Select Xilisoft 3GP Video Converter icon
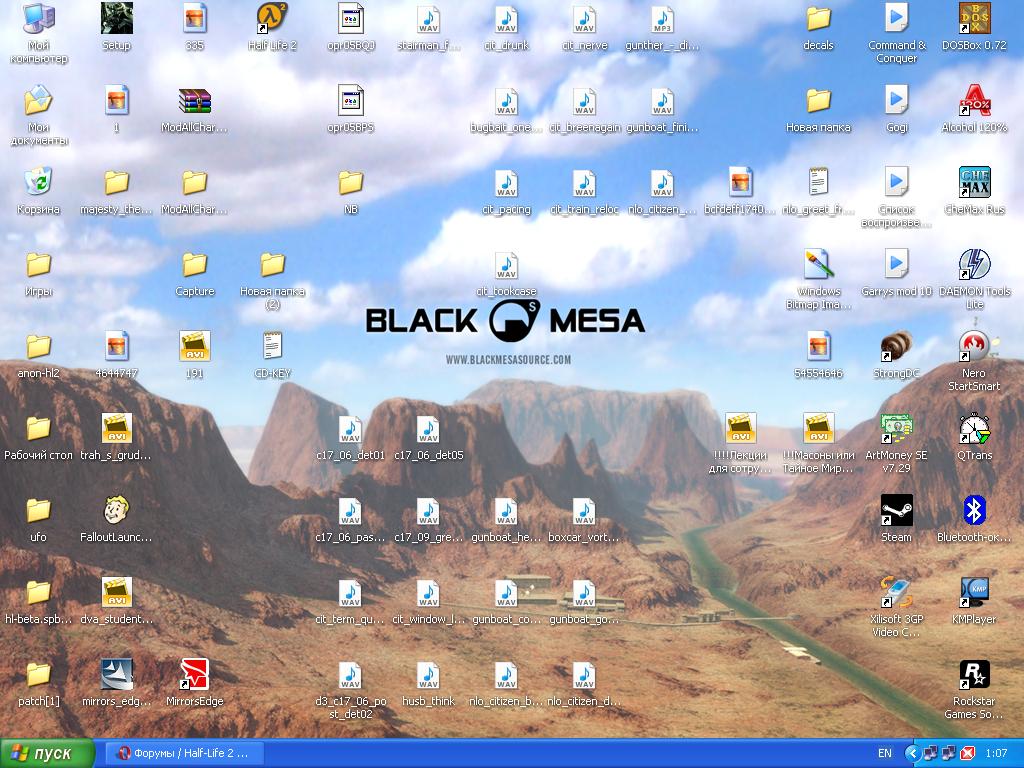Image resolution: width=1024 pixels, height=768 pixels. (896, 592)
